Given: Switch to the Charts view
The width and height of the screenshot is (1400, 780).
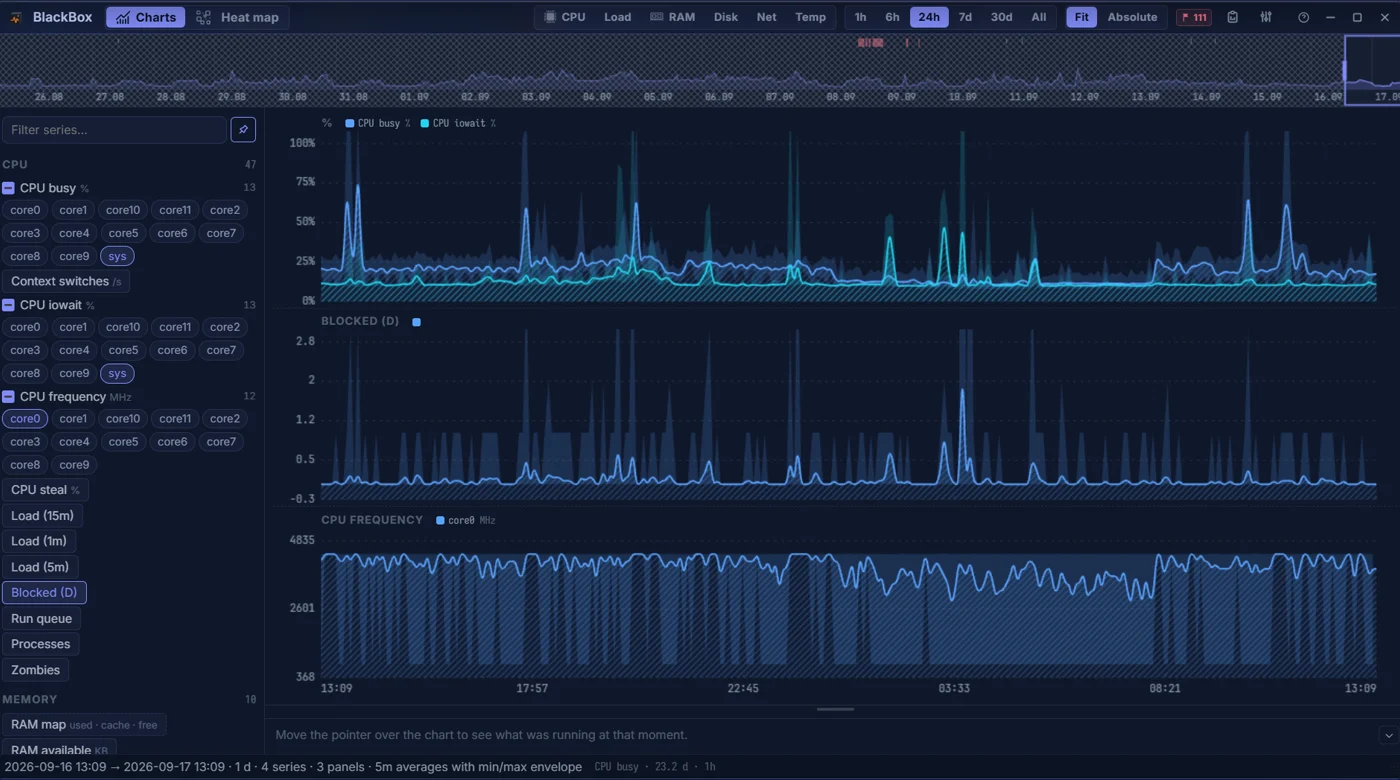Looking at the screenshot, I should coord(146,17).
